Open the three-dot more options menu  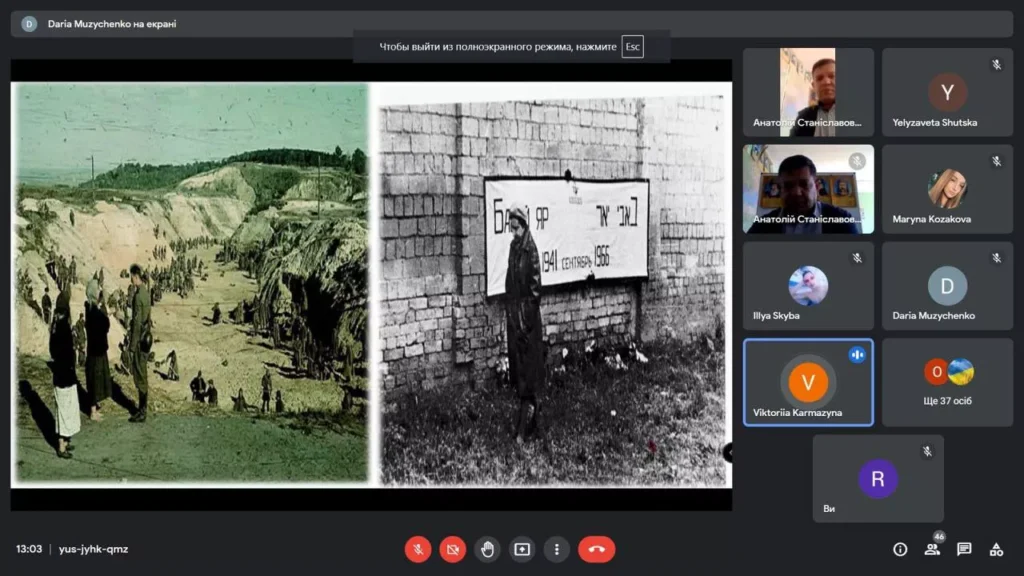click(x=556, y=549)
